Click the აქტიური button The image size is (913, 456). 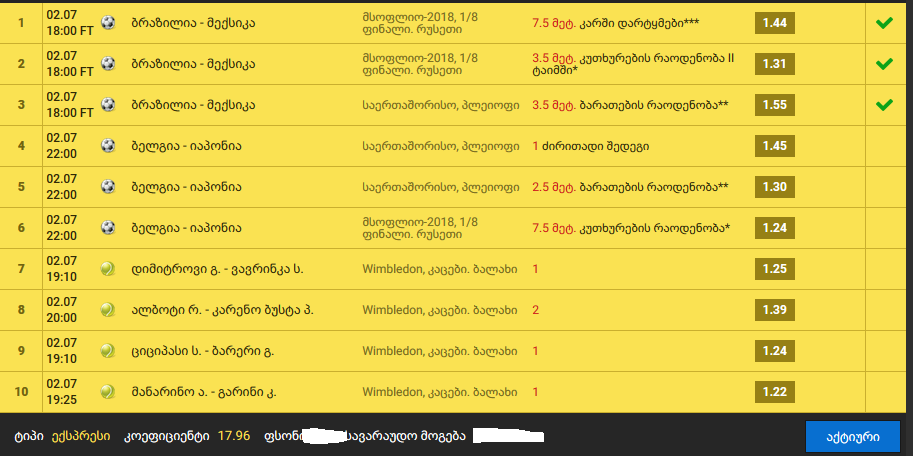[852, 437]
